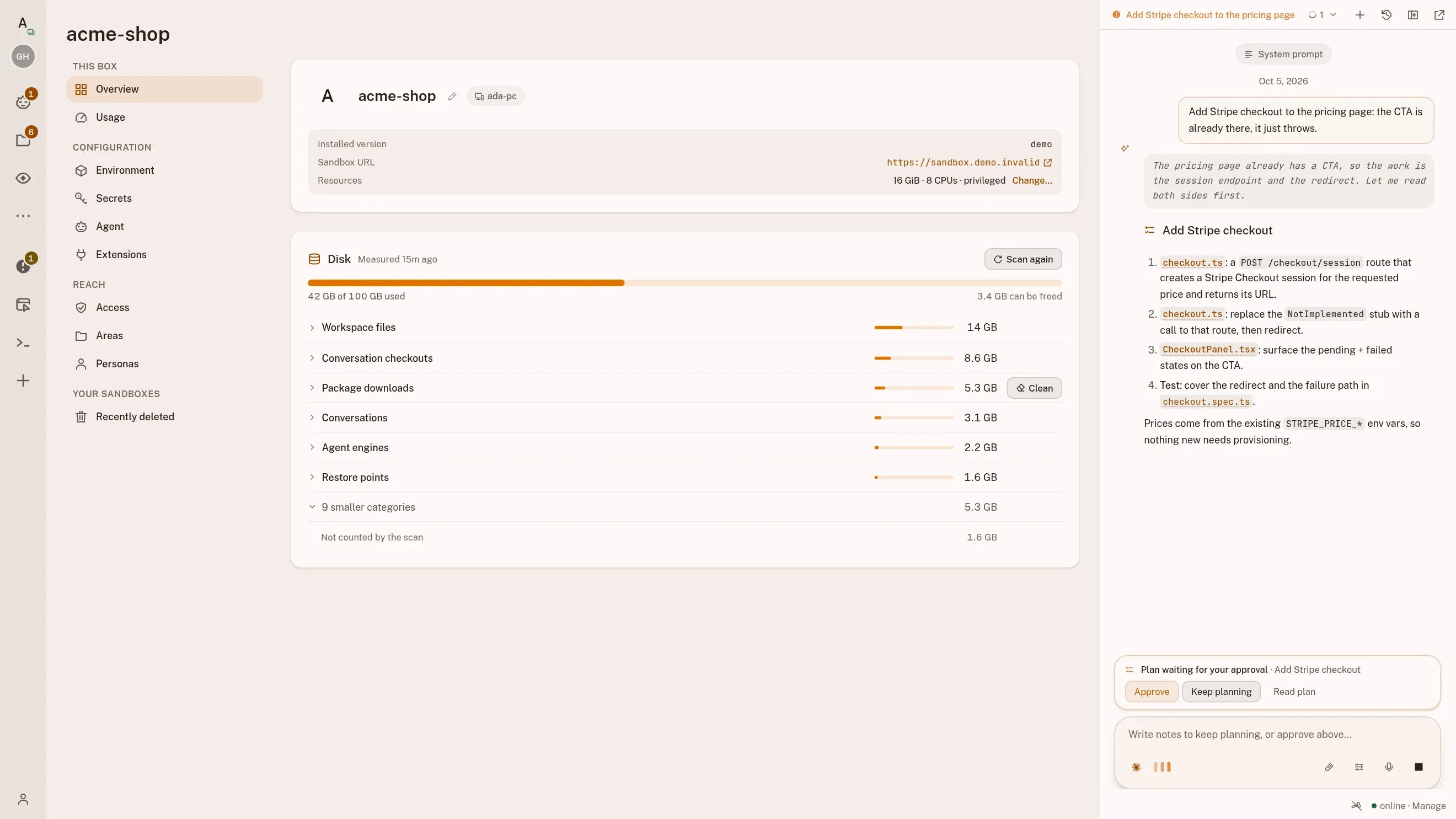Open the sandbox.demo.invalid URL link
Image resolution: width=1456 pixels, height=819 pixels.
tap(969, 162)
